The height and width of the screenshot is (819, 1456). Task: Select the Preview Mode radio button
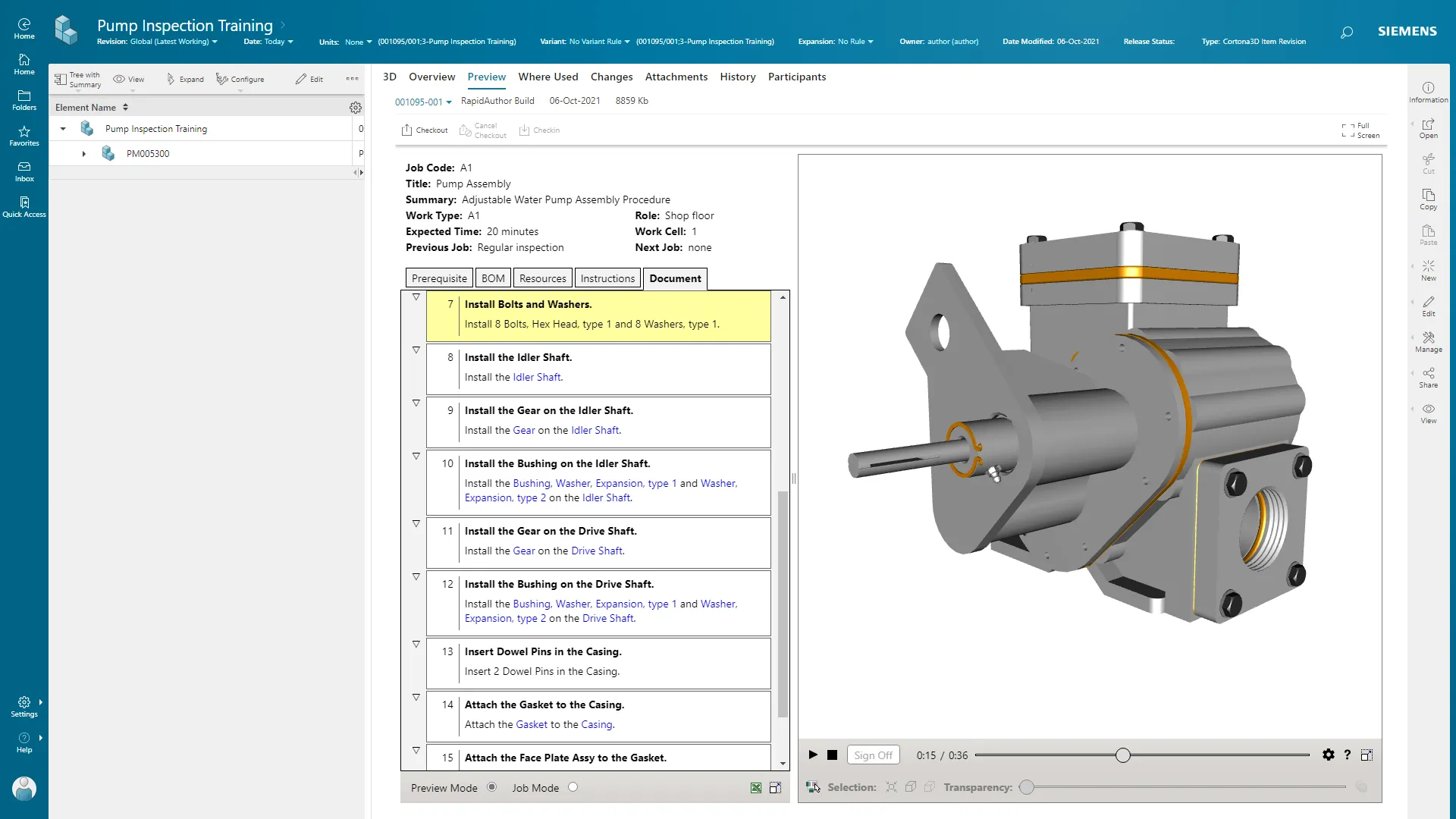pos(491,787)
